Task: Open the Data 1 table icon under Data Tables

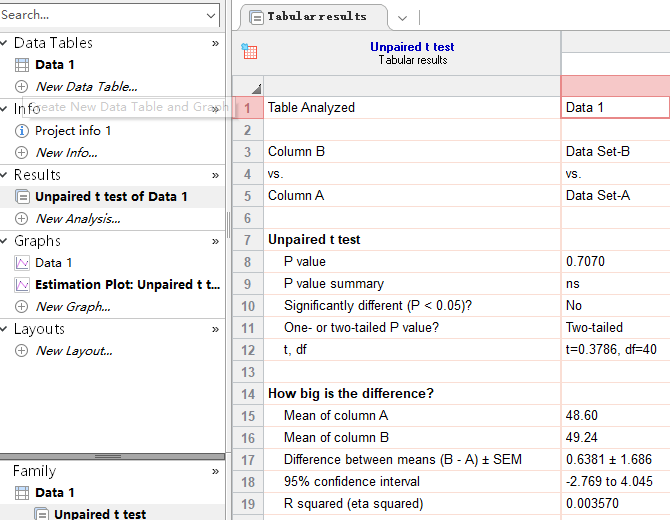Action: click(22, 65)
